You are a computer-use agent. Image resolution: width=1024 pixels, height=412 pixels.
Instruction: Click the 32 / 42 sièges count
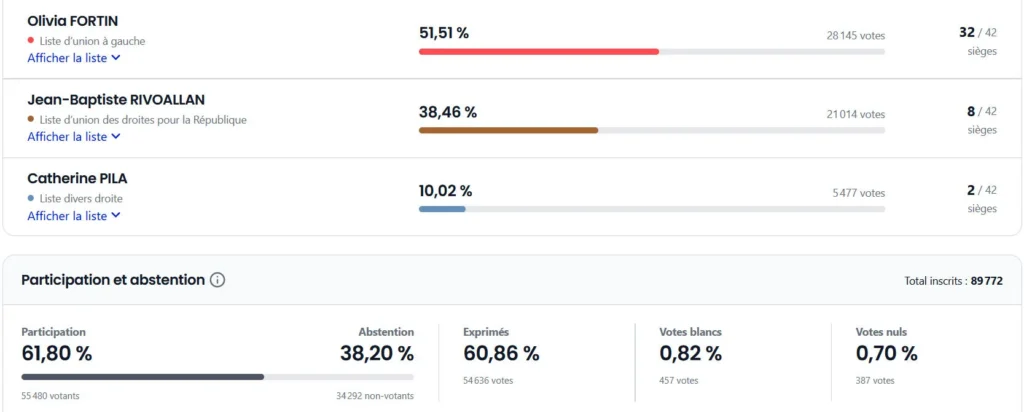[977, 32]
